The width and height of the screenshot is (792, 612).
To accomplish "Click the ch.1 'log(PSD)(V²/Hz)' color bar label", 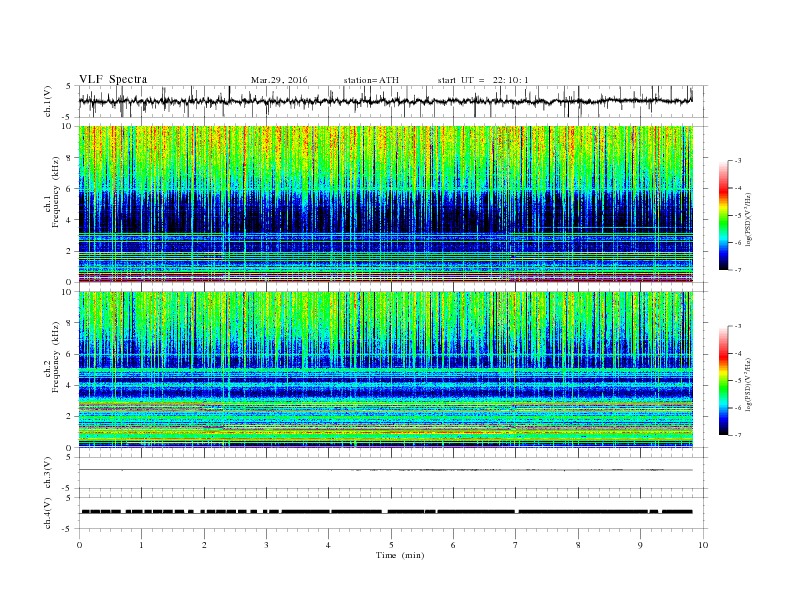I will (x=748, y=219).
